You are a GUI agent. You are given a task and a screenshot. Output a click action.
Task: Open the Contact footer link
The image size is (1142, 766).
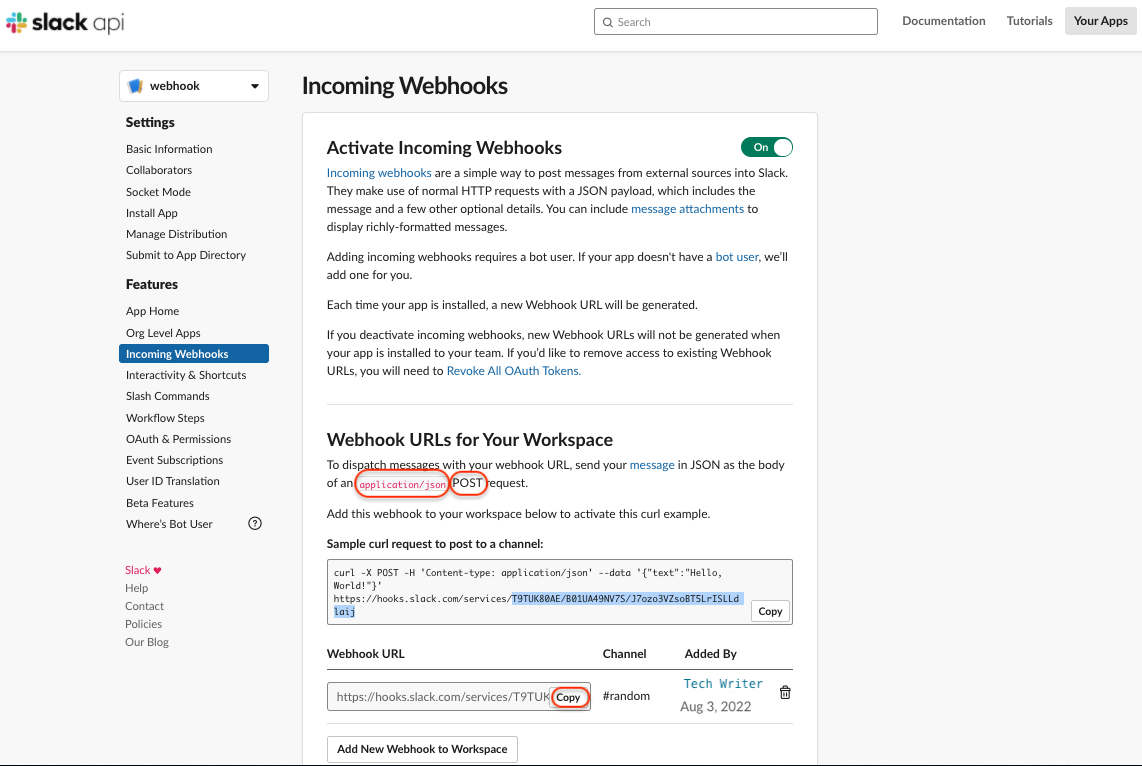click(x=144, y=606)
